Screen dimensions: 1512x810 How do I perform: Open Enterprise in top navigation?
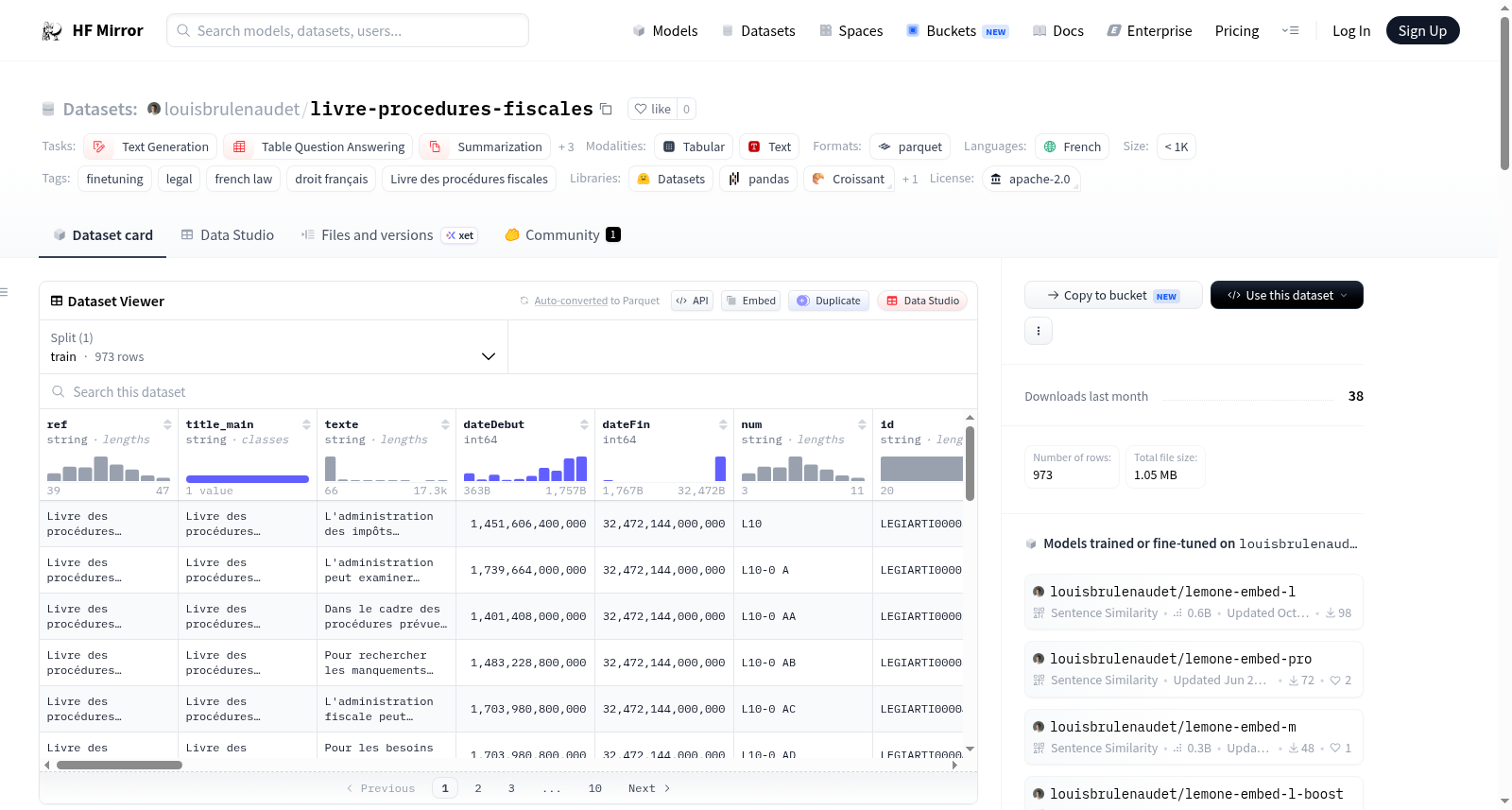pos(1149,31)
